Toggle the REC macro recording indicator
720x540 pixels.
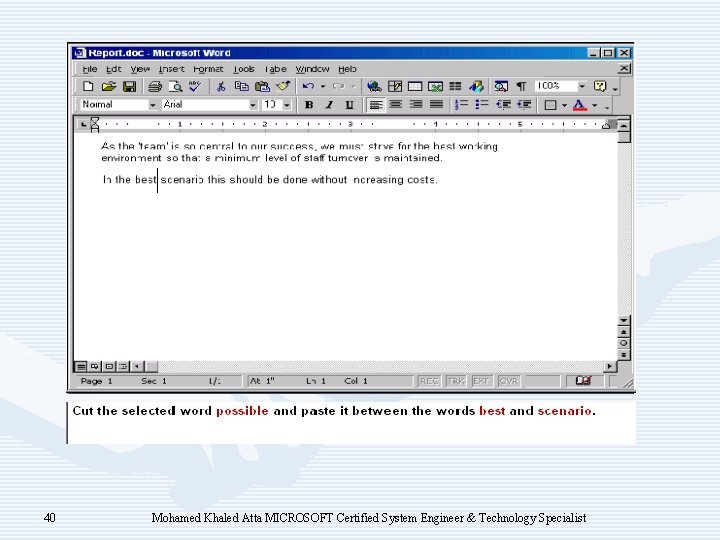pos(429,381)
